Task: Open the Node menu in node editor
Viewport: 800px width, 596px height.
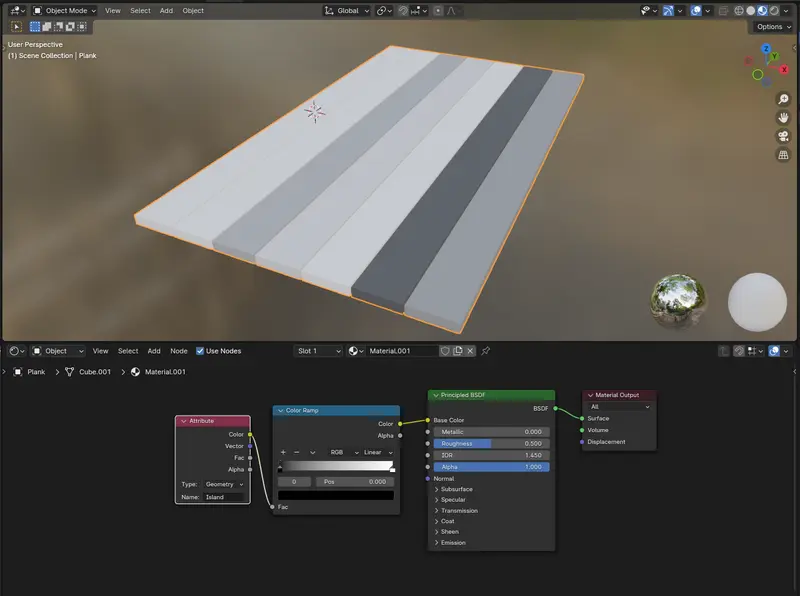Action: tap(178, 351)
